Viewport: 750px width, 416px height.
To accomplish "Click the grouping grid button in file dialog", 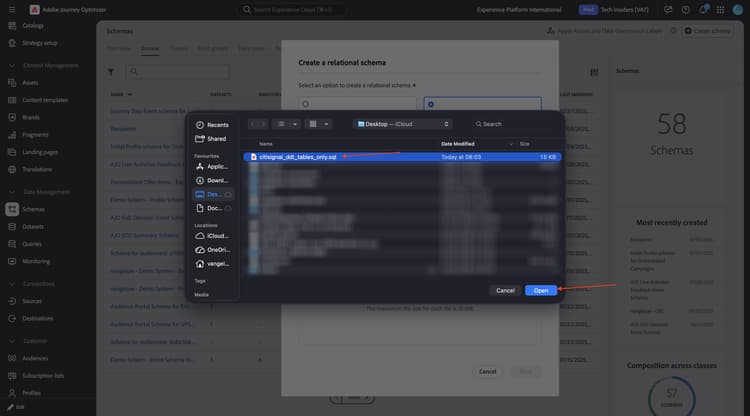I will tap(313, 124).
